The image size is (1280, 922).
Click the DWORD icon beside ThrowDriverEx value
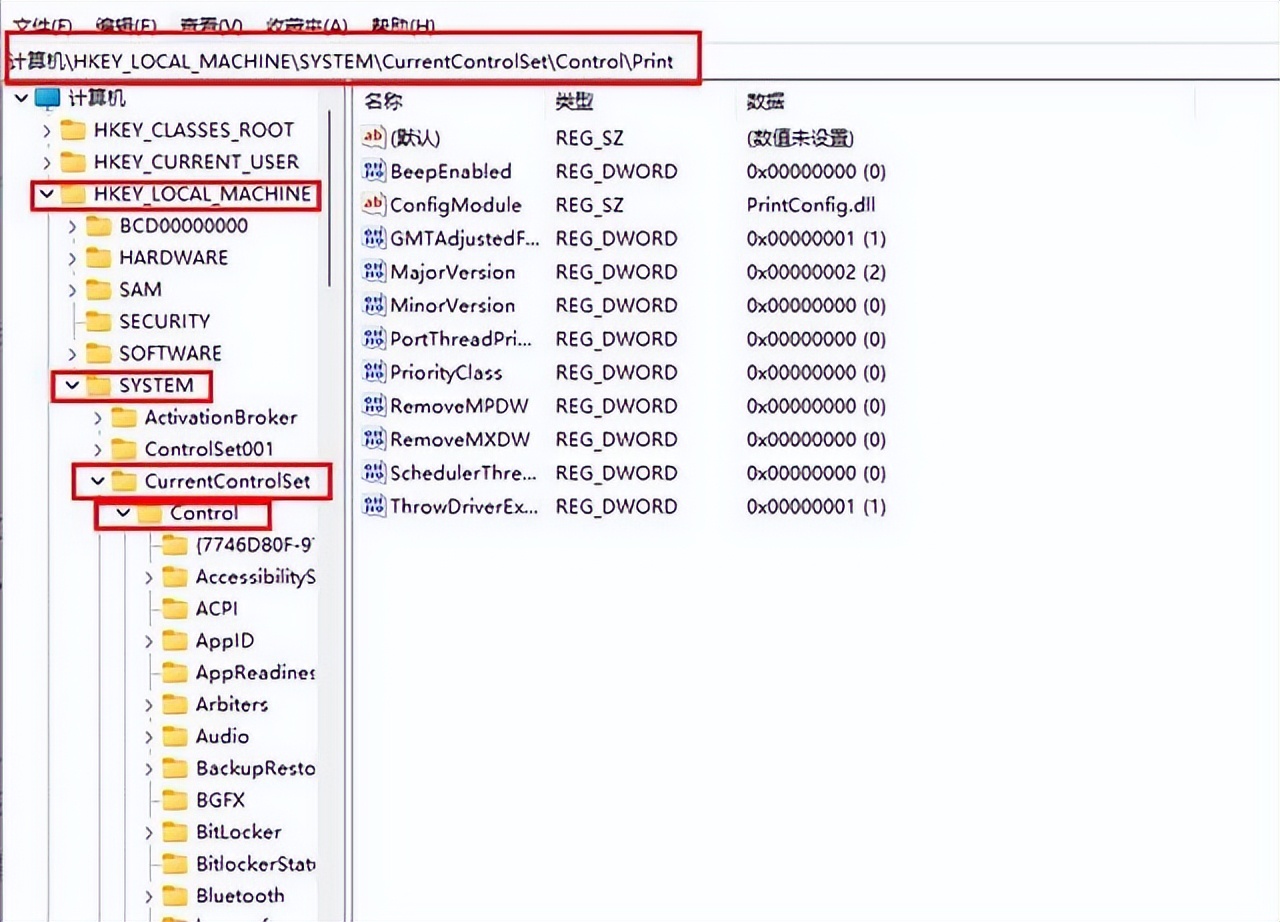click(x=372, y=507)
